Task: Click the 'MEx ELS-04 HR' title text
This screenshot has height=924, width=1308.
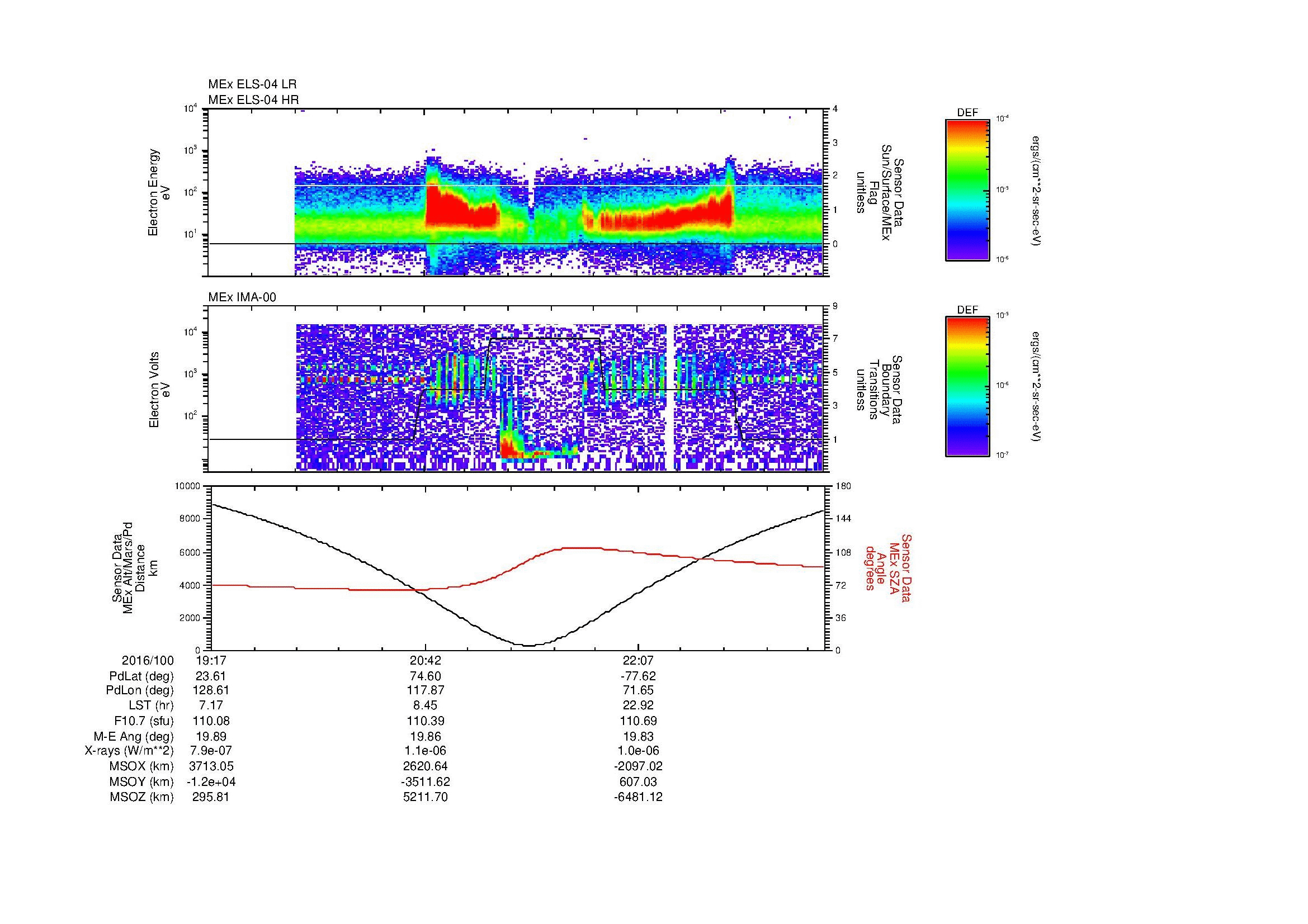Action: tap(253, 99)
